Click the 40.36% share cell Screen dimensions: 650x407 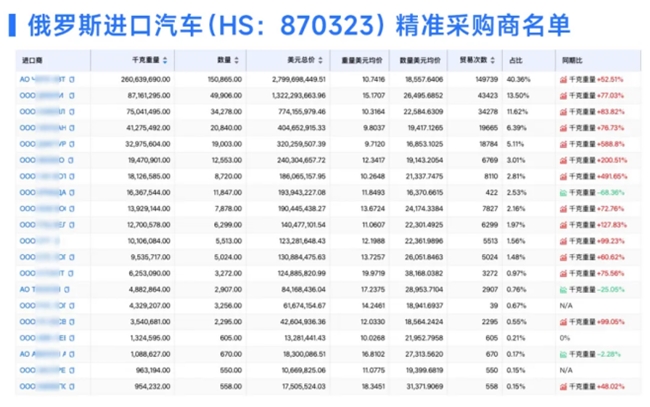(x=520, y=78)
